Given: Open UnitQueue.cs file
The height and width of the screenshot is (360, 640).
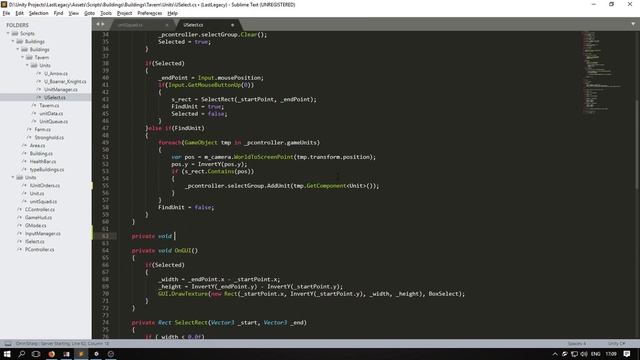Looking at the screenshot, I should pos(53,122).
